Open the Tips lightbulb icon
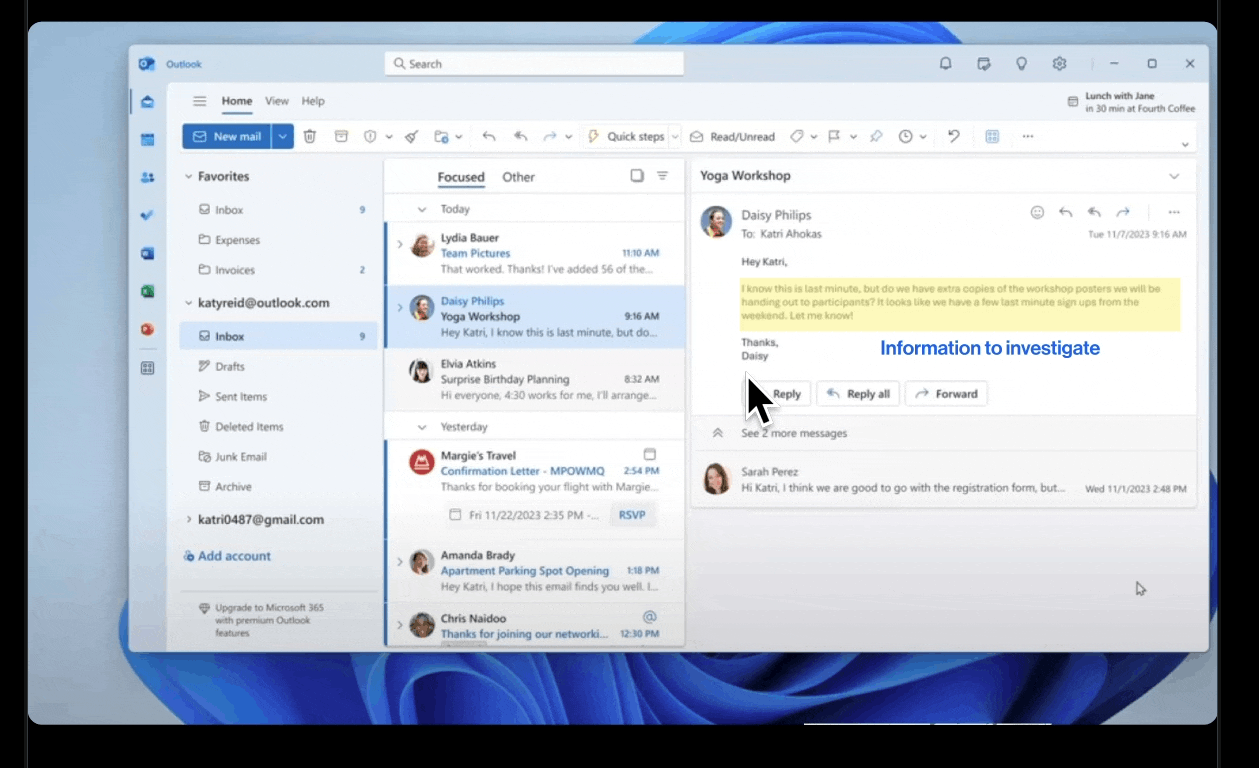Screen dimensions: 1259x768 1021,63
